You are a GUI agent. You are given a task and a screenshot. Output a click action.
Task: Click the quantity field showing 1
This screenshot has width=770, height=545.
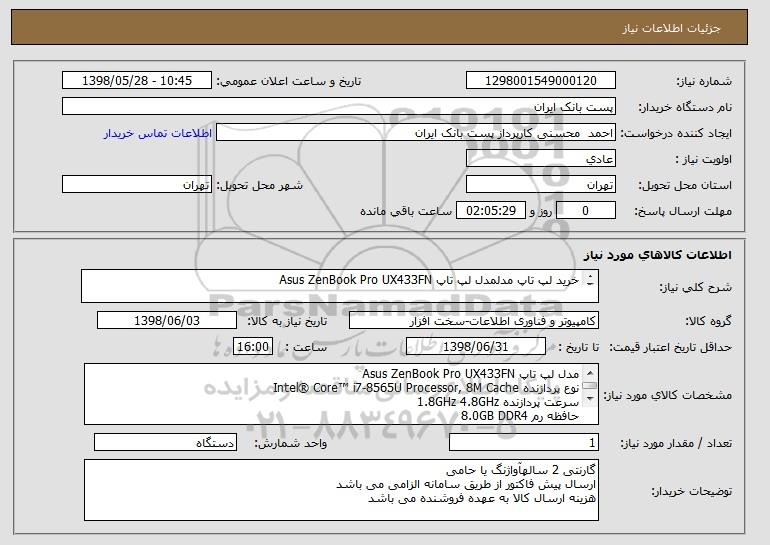coord(524,443)
